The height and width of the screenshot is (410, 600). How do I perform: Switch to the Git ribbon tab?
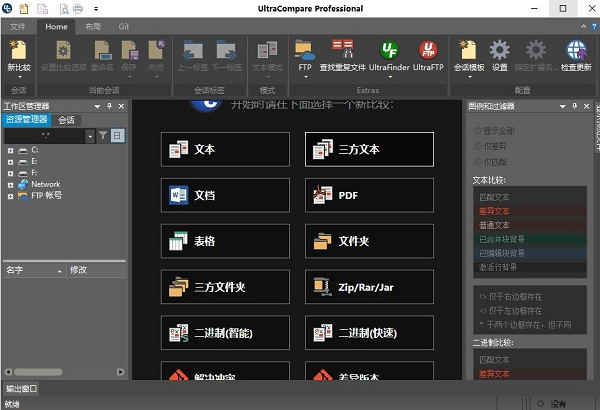(x=123, y=27)
